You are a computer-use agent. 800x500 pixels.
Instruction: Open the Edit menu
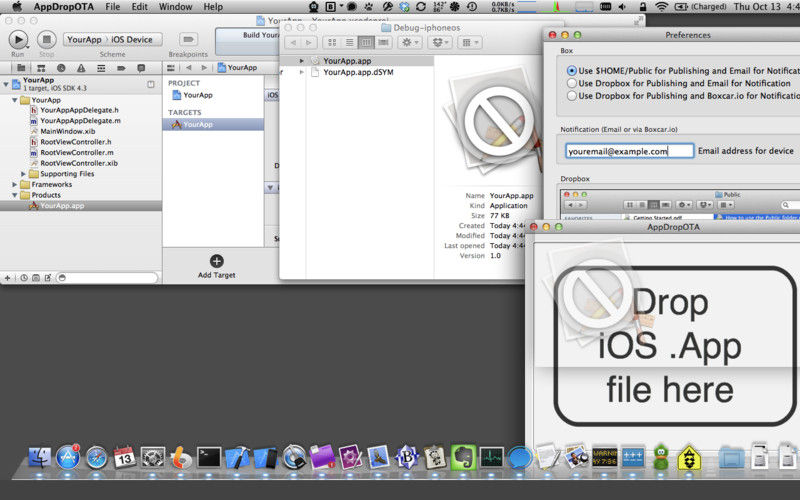139,7
